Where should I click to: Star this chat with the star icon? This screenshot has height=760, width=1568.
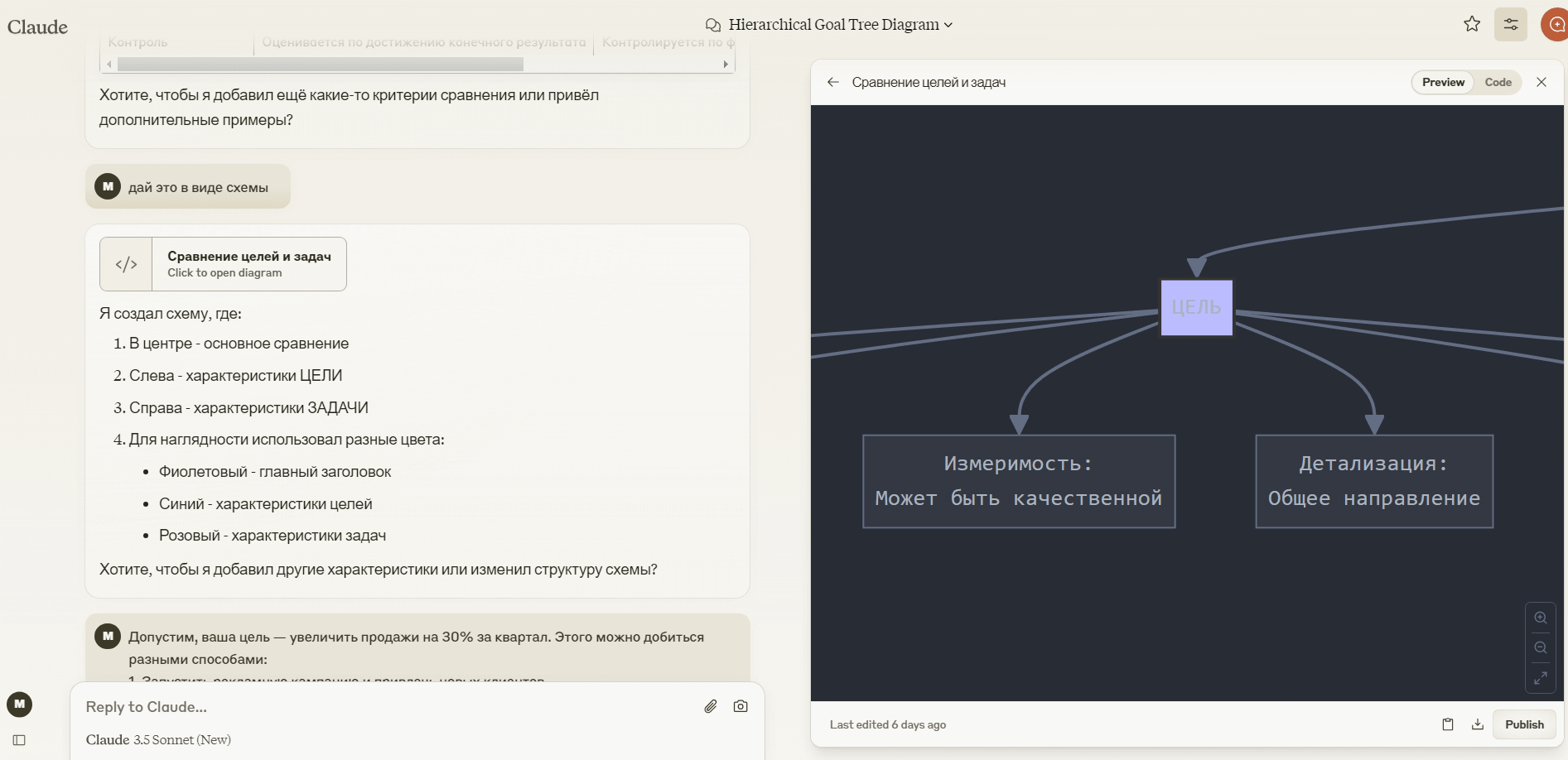pyautogui.click(x=1472, y=24)
